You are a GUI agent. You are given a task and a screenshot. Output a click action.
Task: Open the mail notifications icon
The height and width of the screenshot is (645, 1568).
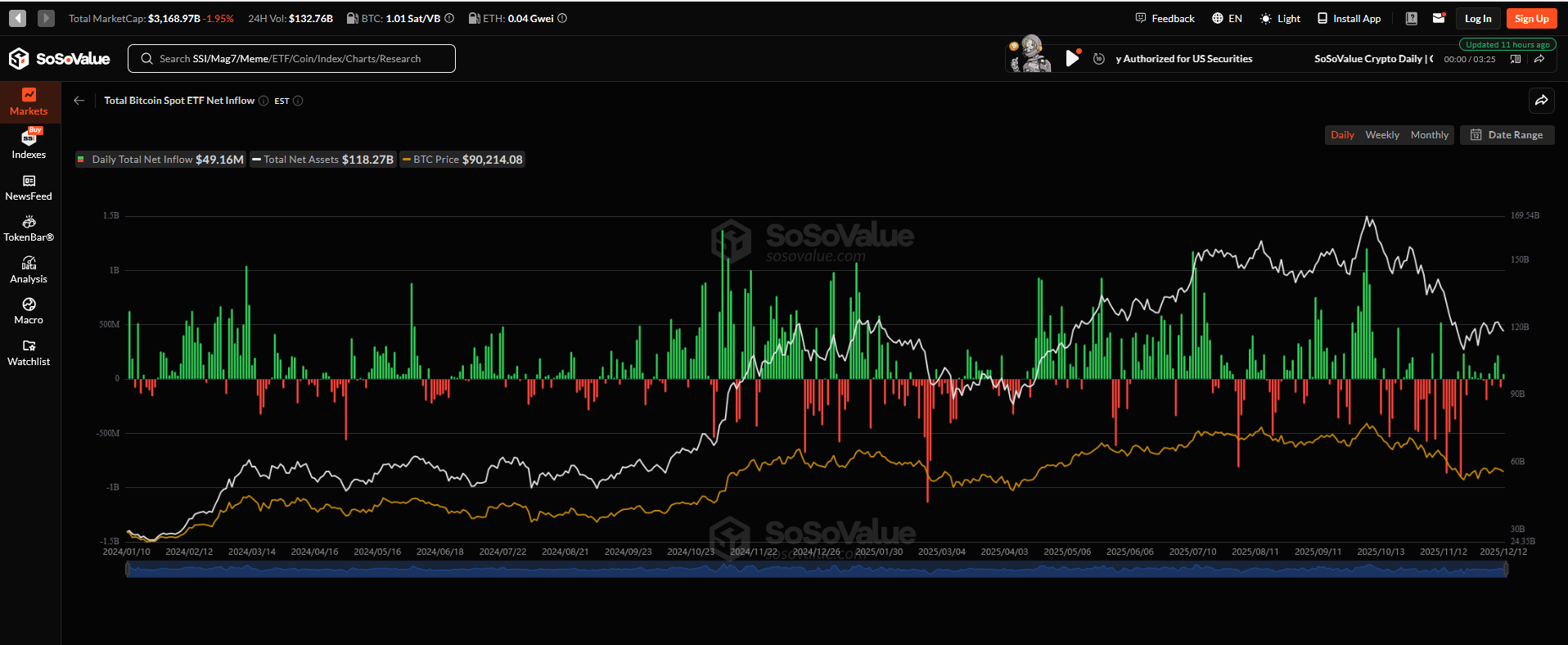[x=1439, y=18]
